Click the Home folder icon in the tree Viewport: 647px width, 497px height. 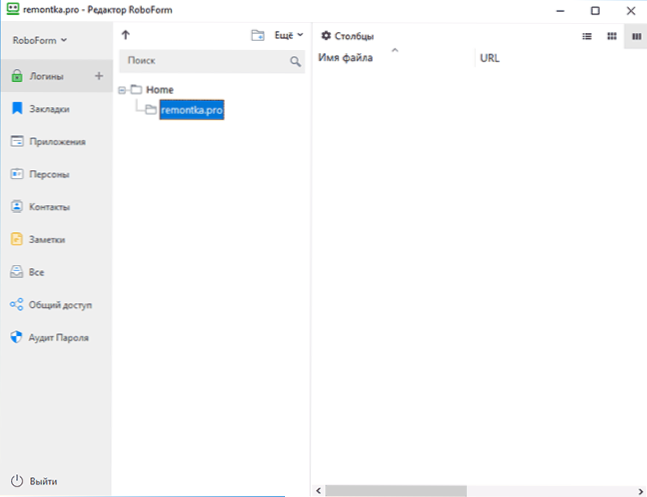coord(136,89)
